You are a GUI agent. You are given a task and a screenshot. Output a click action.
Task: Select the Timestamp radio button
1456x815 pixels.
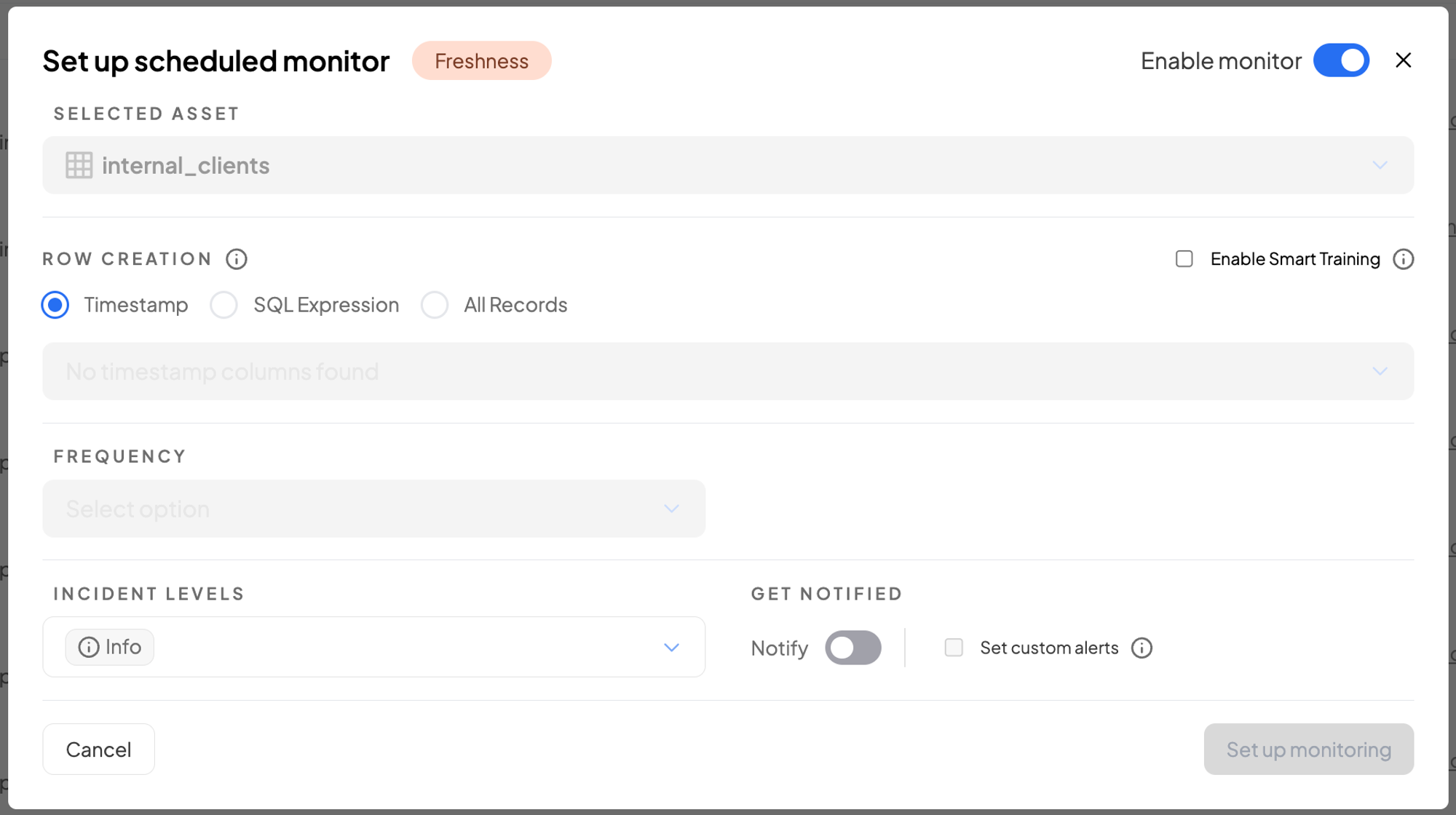55,305
